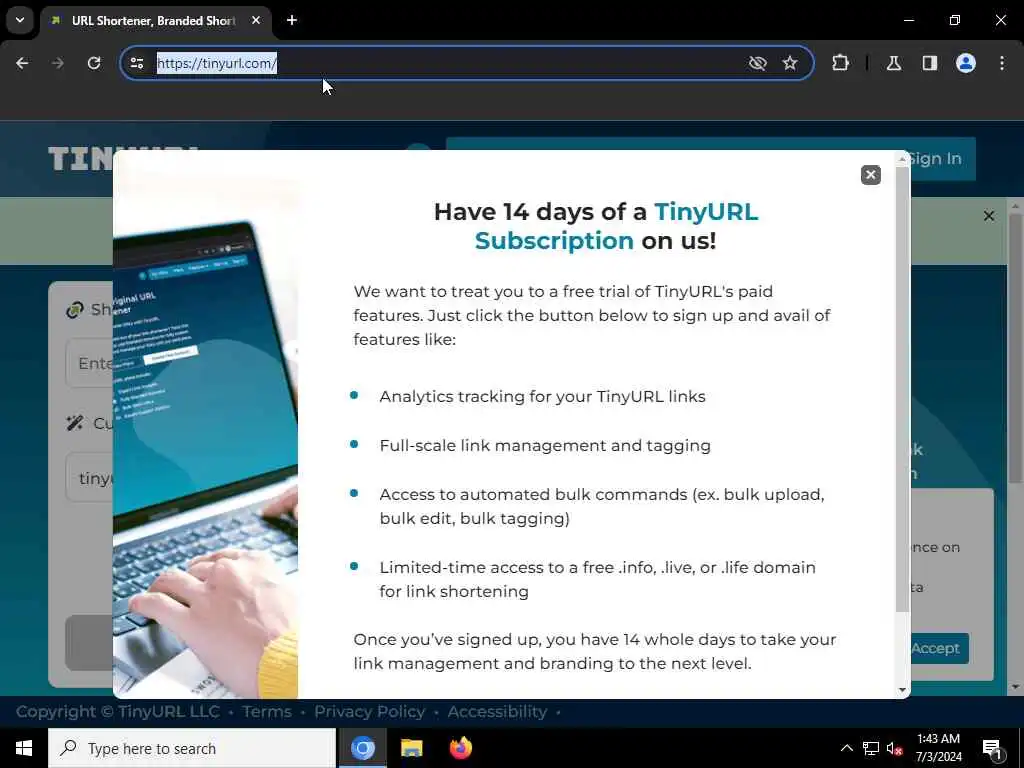Screen dimensions: 1024x768
Task: Bookmark this page with the star icon
Action: tap(790, 63)
